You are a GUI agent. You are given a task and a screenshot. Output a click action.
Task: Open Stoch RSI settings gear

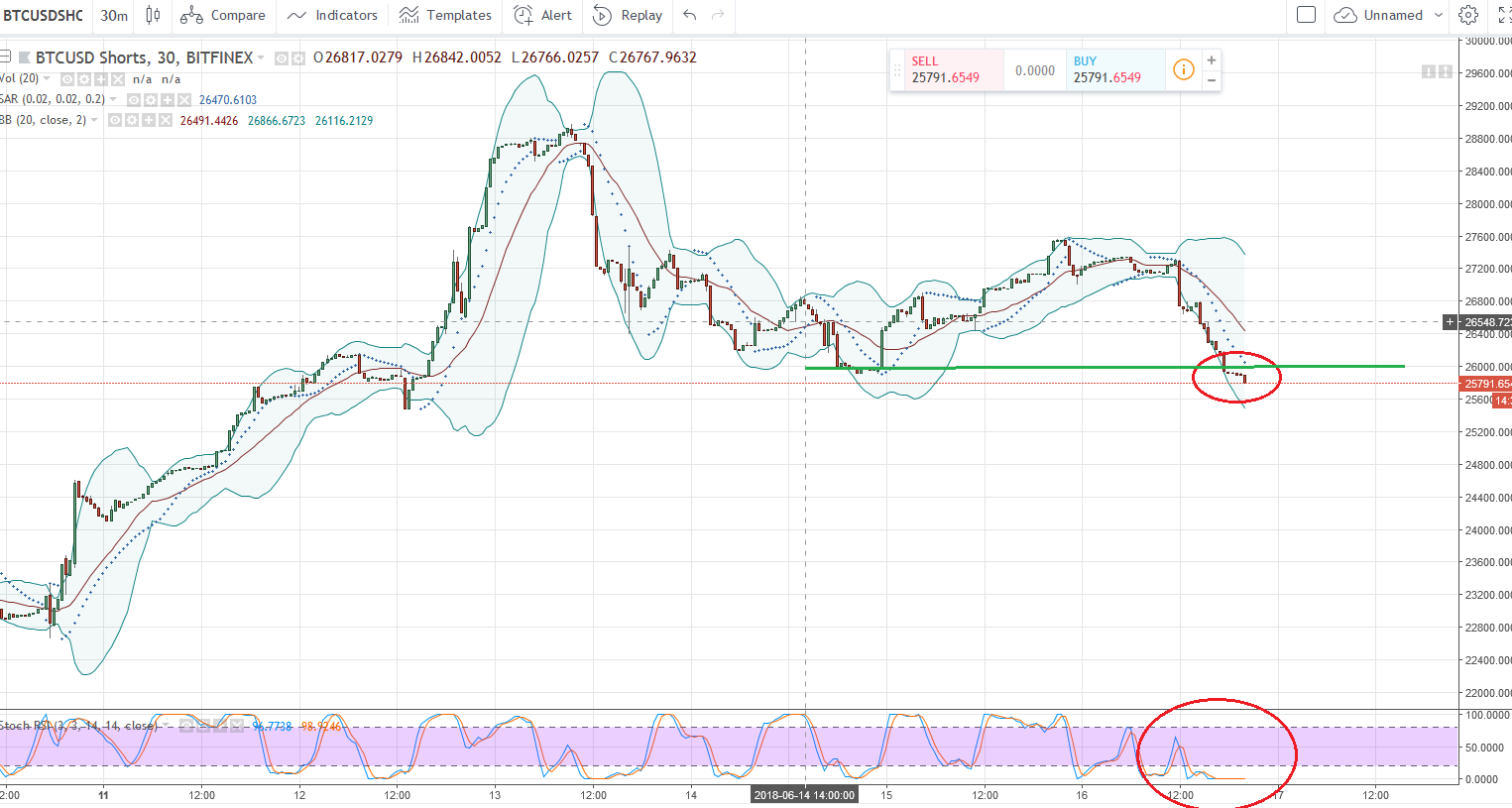tap(203, 726)
